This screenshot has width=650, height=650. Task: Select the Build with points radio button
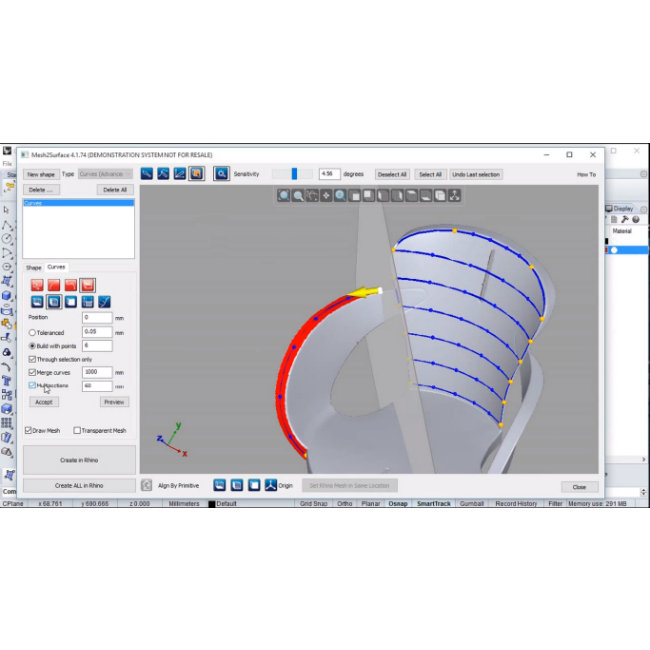pos(32,346)
